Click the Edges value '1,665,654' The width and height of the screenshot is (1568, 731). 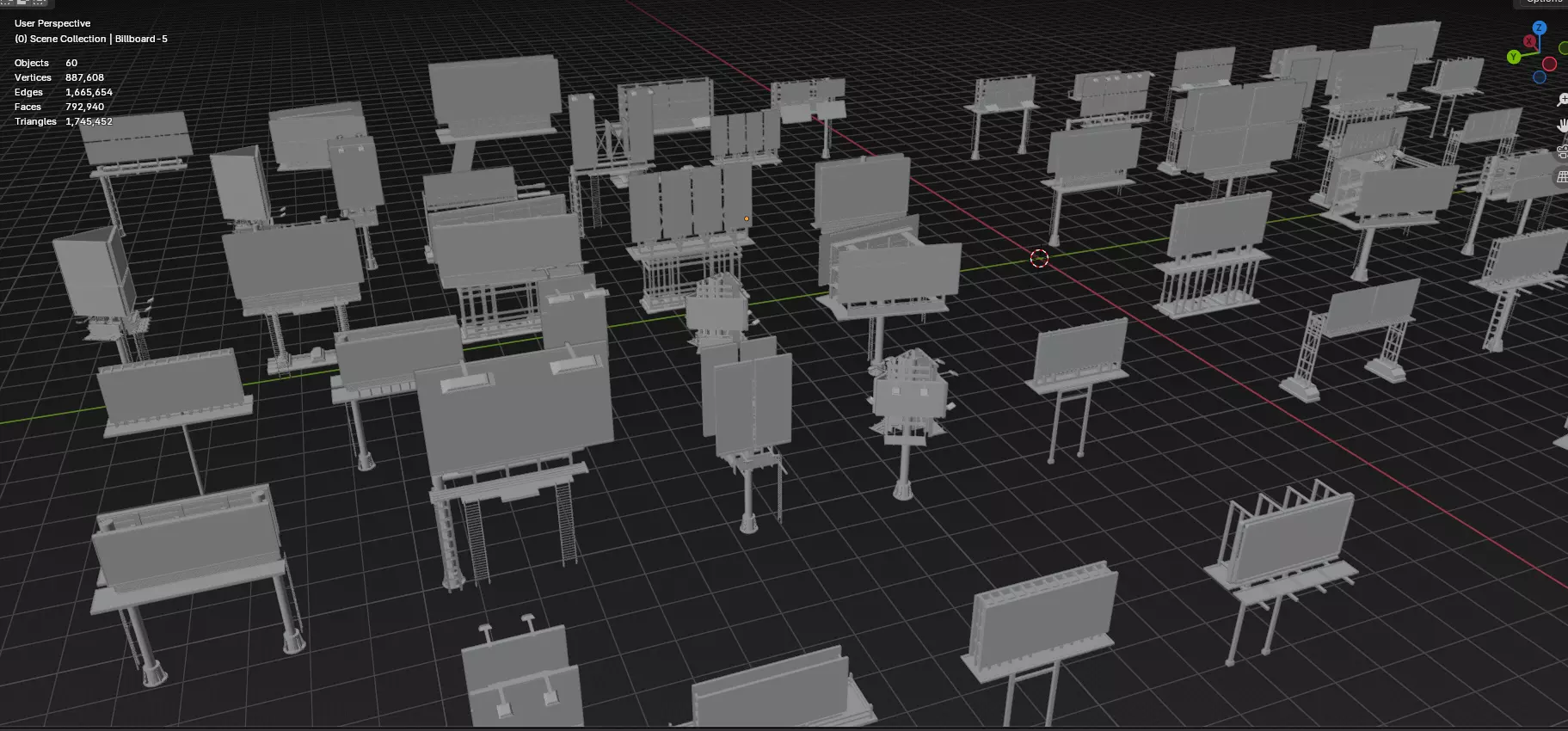89,92
